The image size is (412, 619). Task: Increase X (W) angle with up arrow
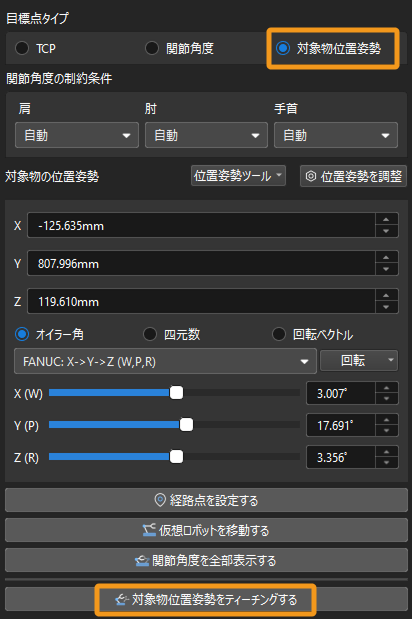tap(386, 388)
